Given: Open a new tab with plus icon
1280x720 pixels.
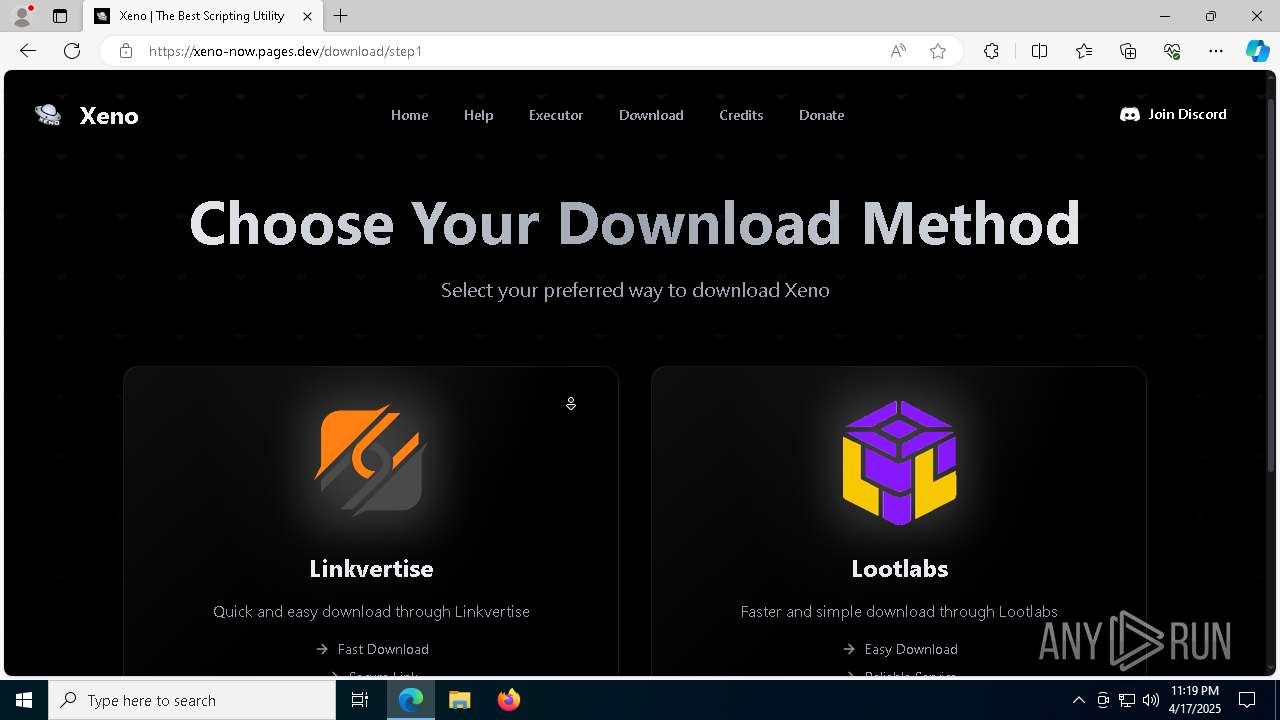Looking at the screenshot, I should tap(341, 16).
